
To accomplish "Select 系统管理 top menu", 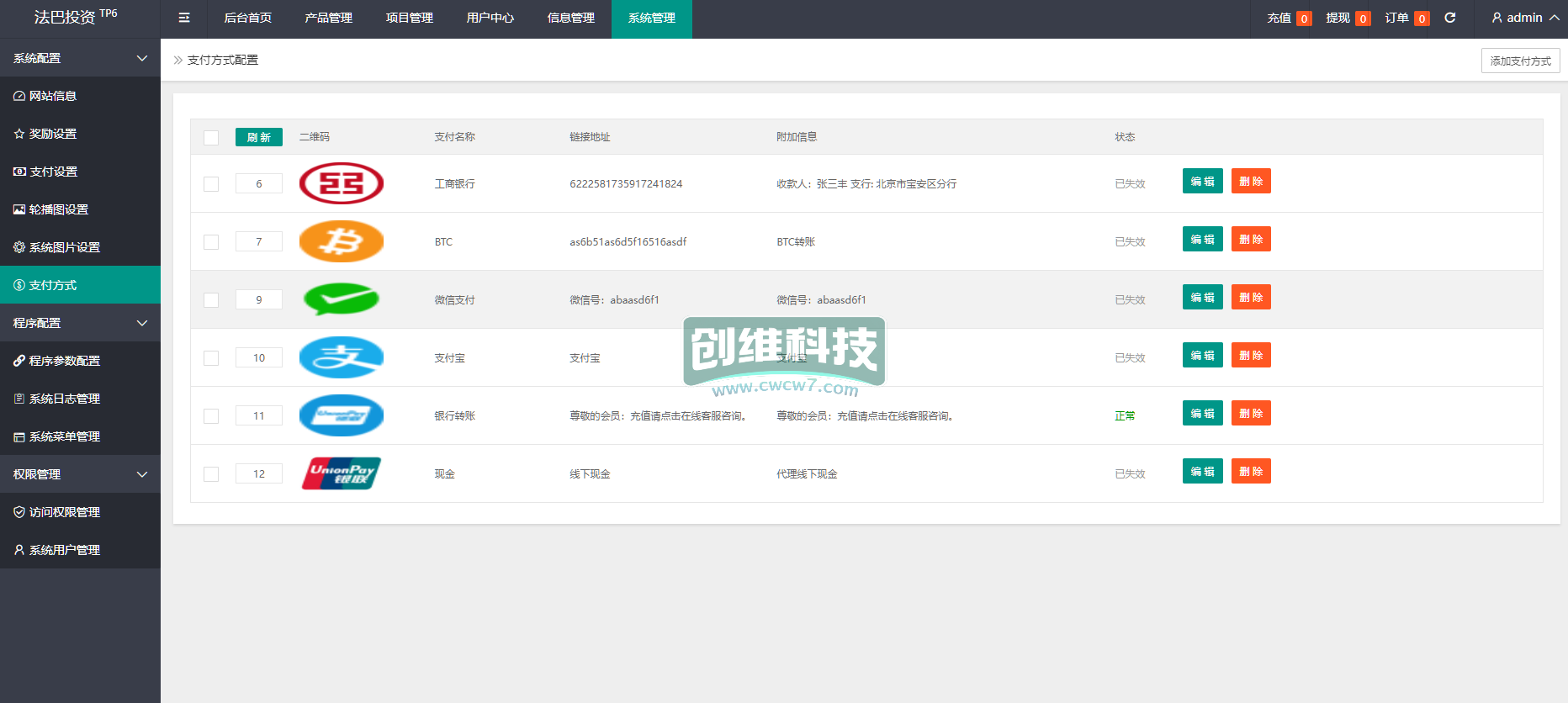I will (652, 18).
